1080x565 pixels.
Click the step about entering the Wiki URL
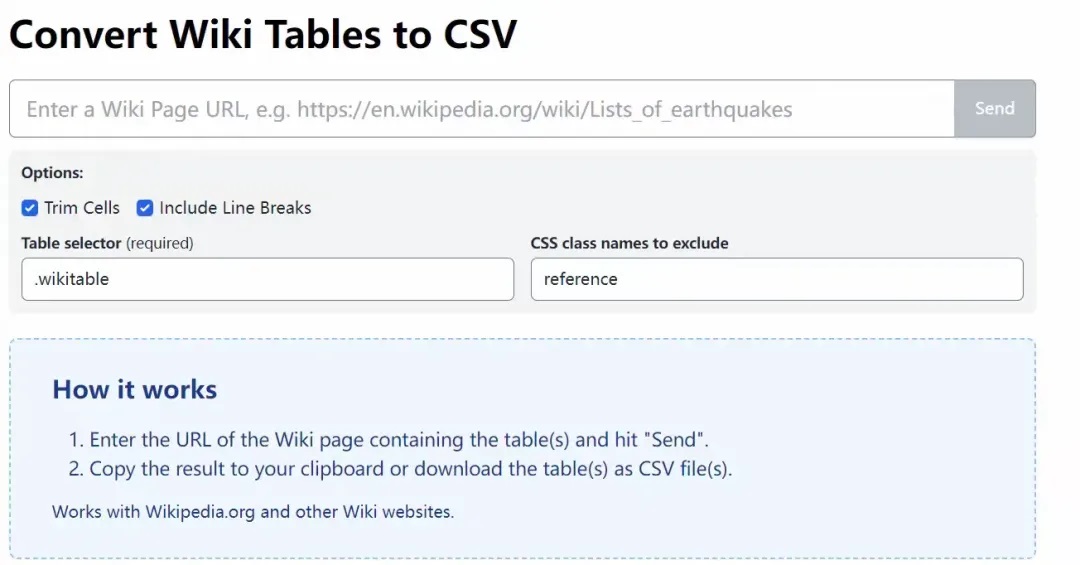point(399,440)
